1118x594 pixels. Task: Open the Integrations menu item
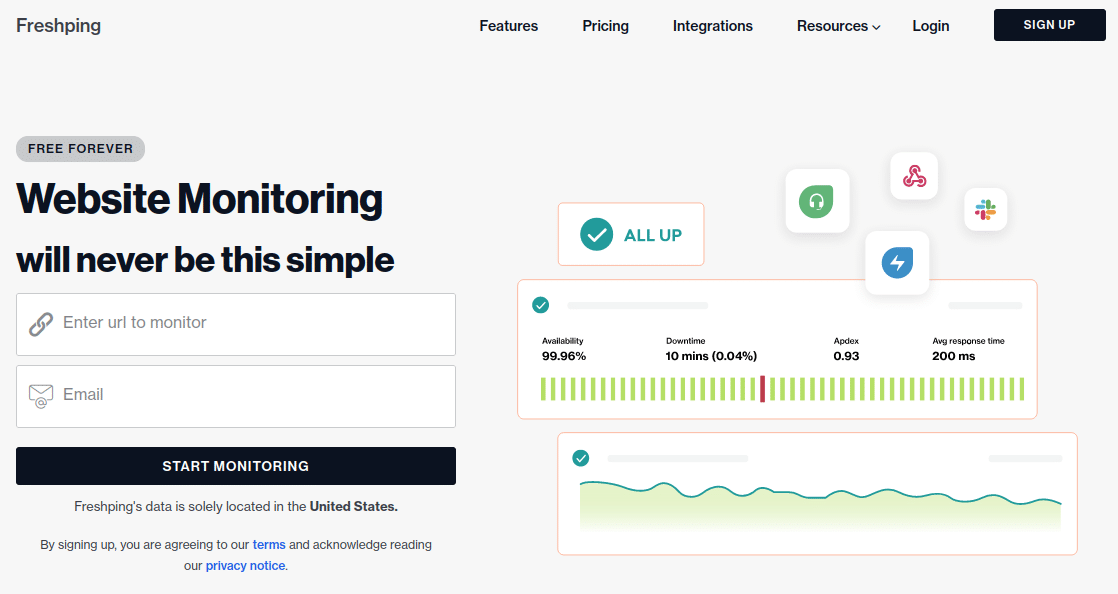(712, 26)
